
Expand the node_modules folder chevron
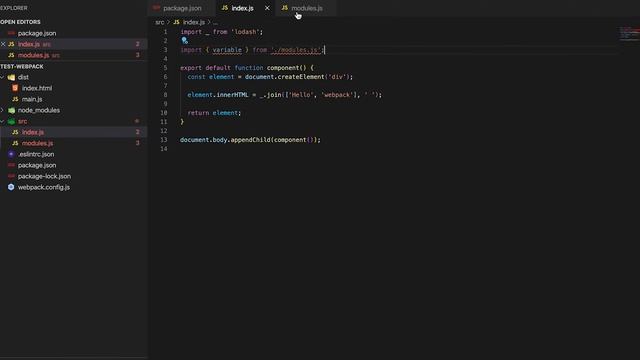[x=2, y=110]
